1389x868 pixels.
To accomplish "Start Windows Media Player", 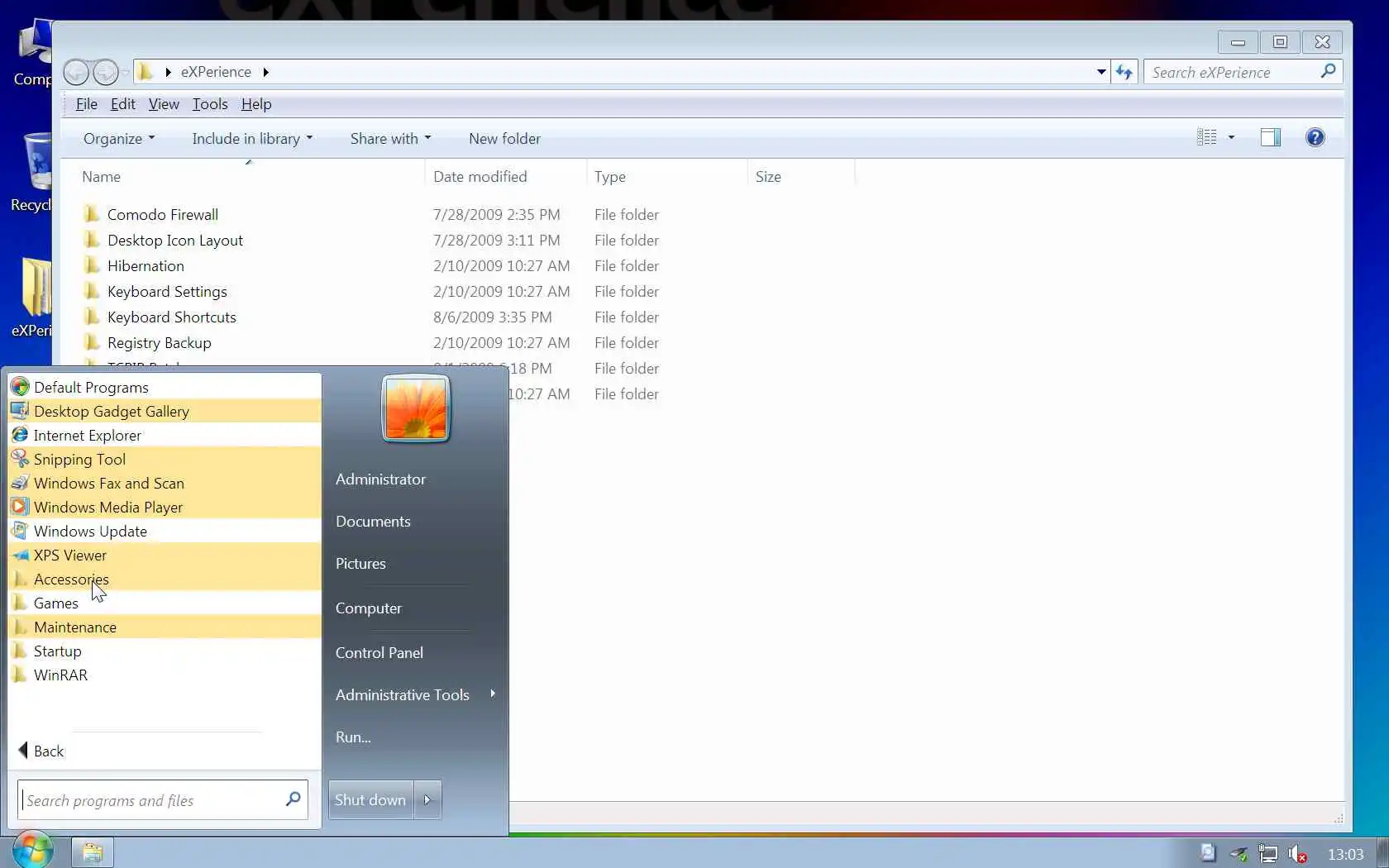I will (x=165, y=507).
